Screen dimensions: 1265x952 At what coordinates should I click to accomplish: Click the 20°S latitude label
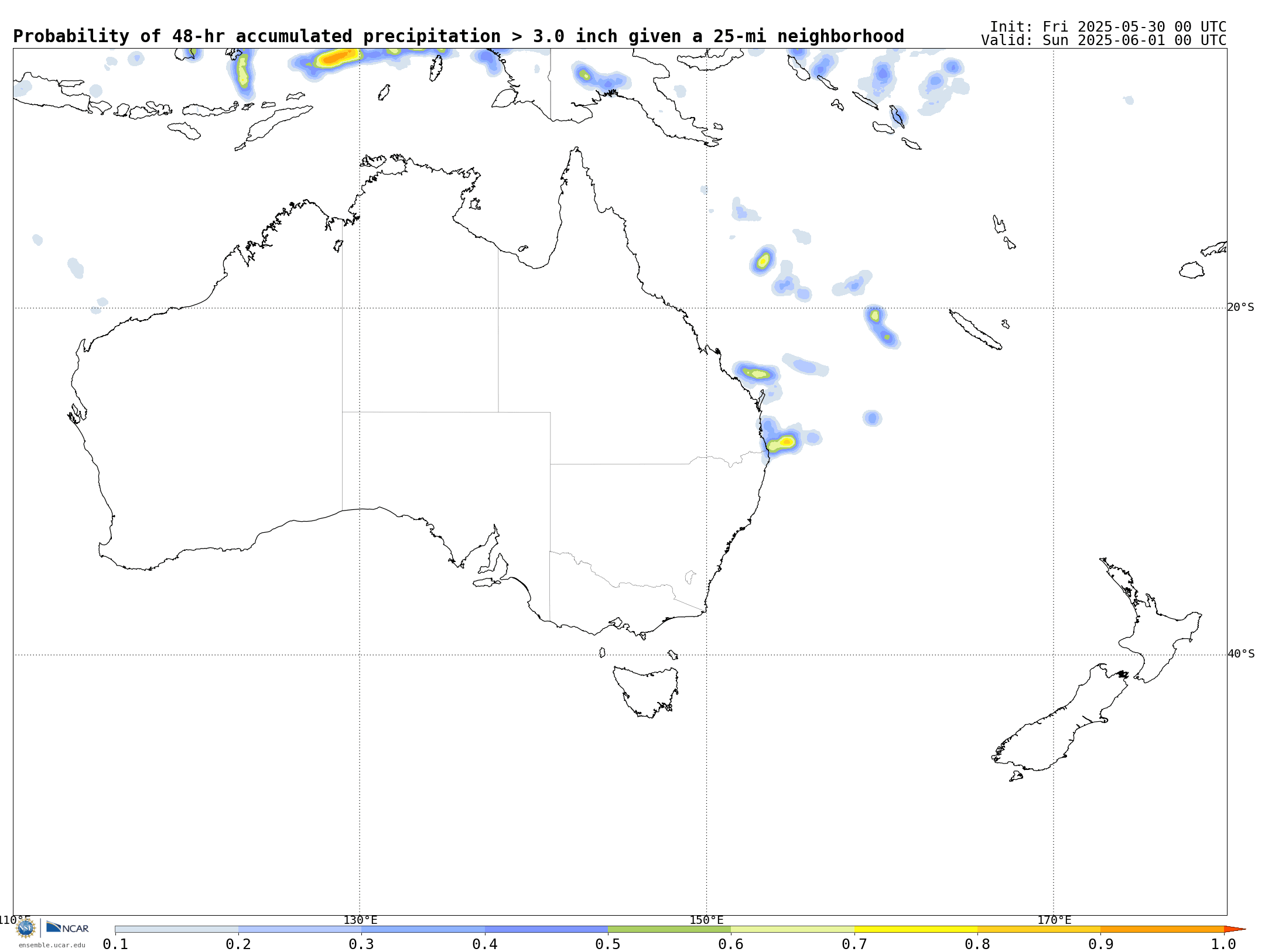[x=1241, y=307]
